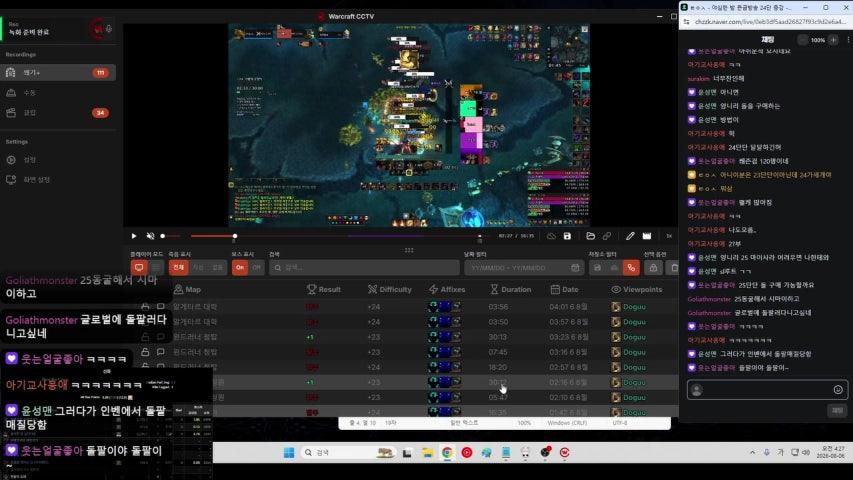Open the folder icon in player toolbar

click(590, 236)
